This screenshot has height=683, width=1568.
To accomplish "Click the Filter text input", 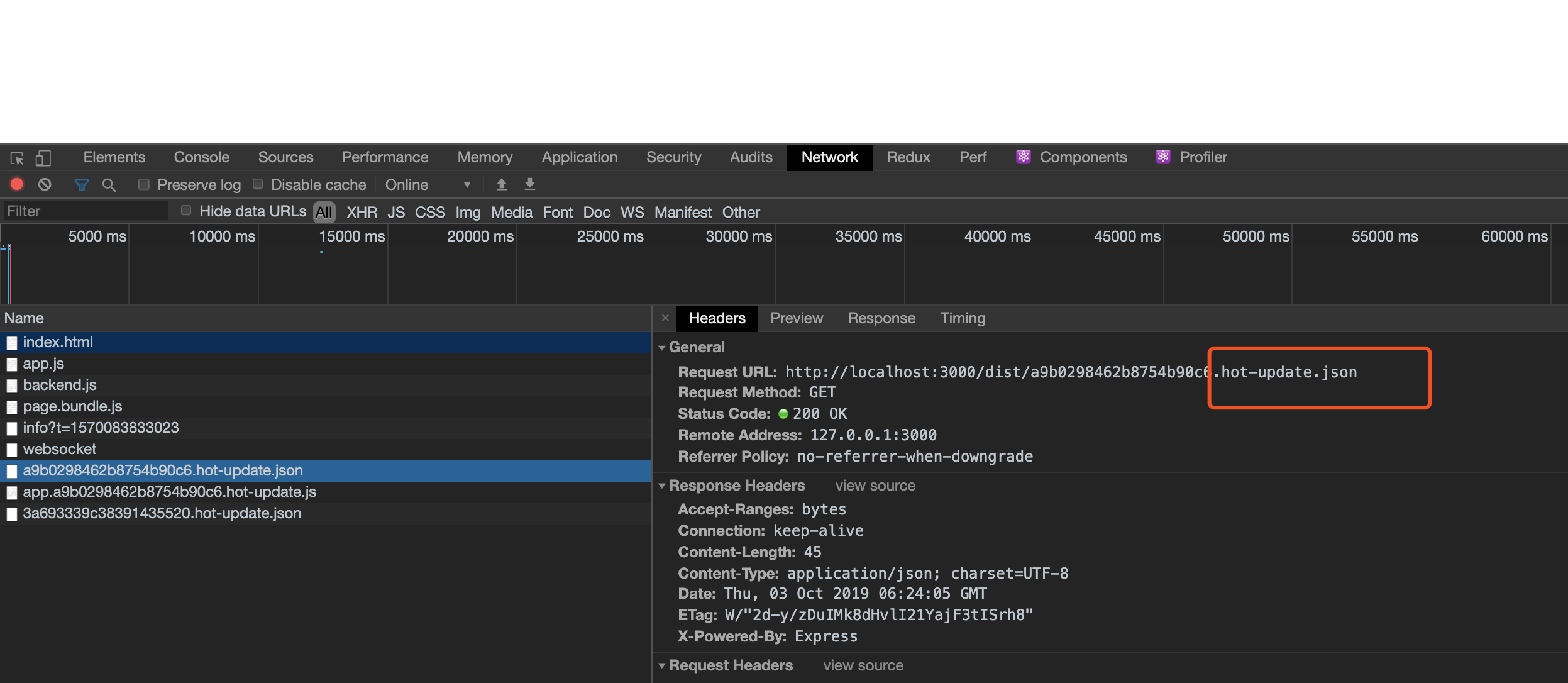I will (85, 211).
